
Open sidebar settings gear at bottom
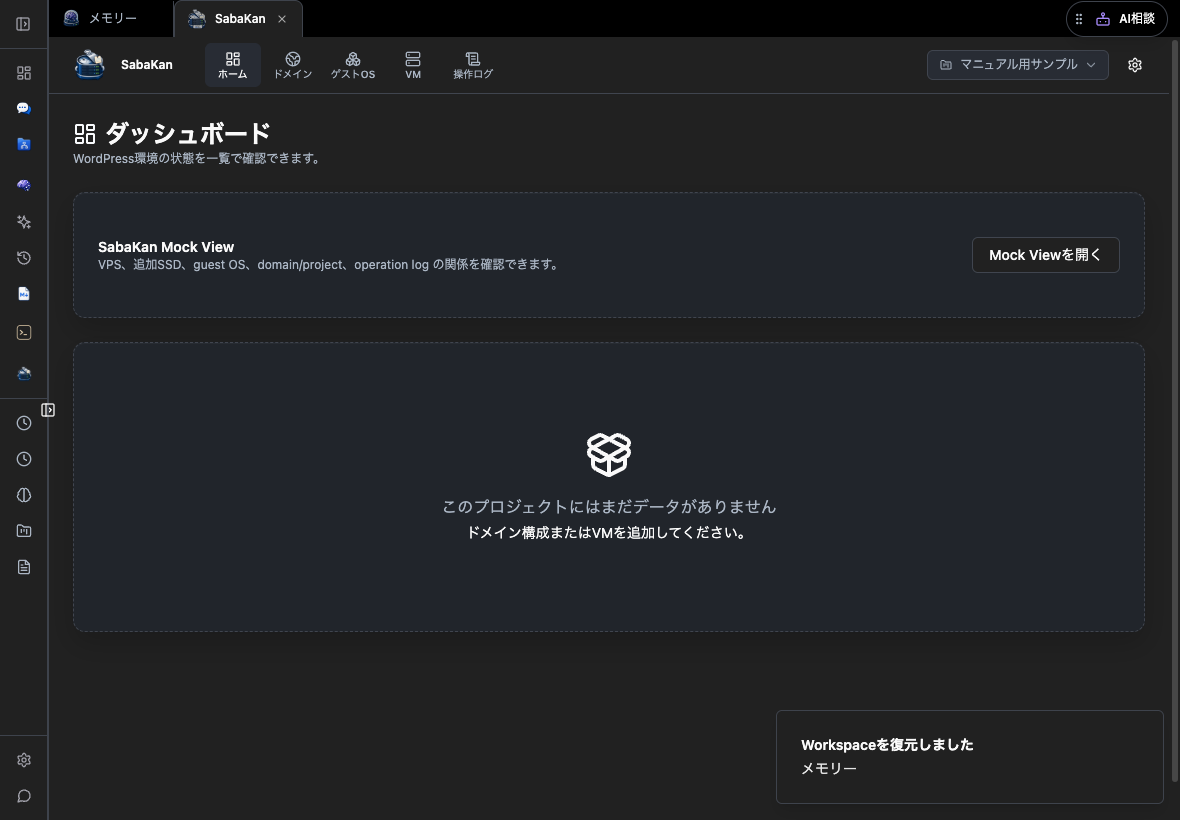click(x=23, y=760)
